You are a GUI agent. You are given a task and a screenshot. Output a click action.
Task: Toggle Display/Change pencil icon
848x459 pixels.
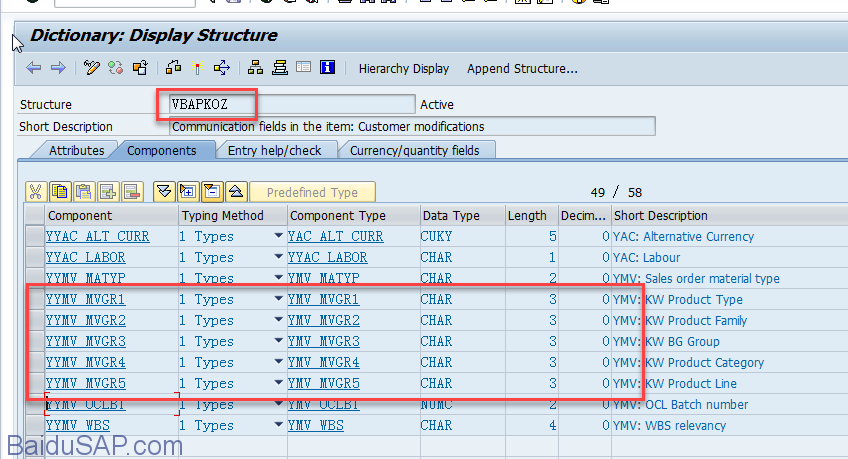point(91,68)
